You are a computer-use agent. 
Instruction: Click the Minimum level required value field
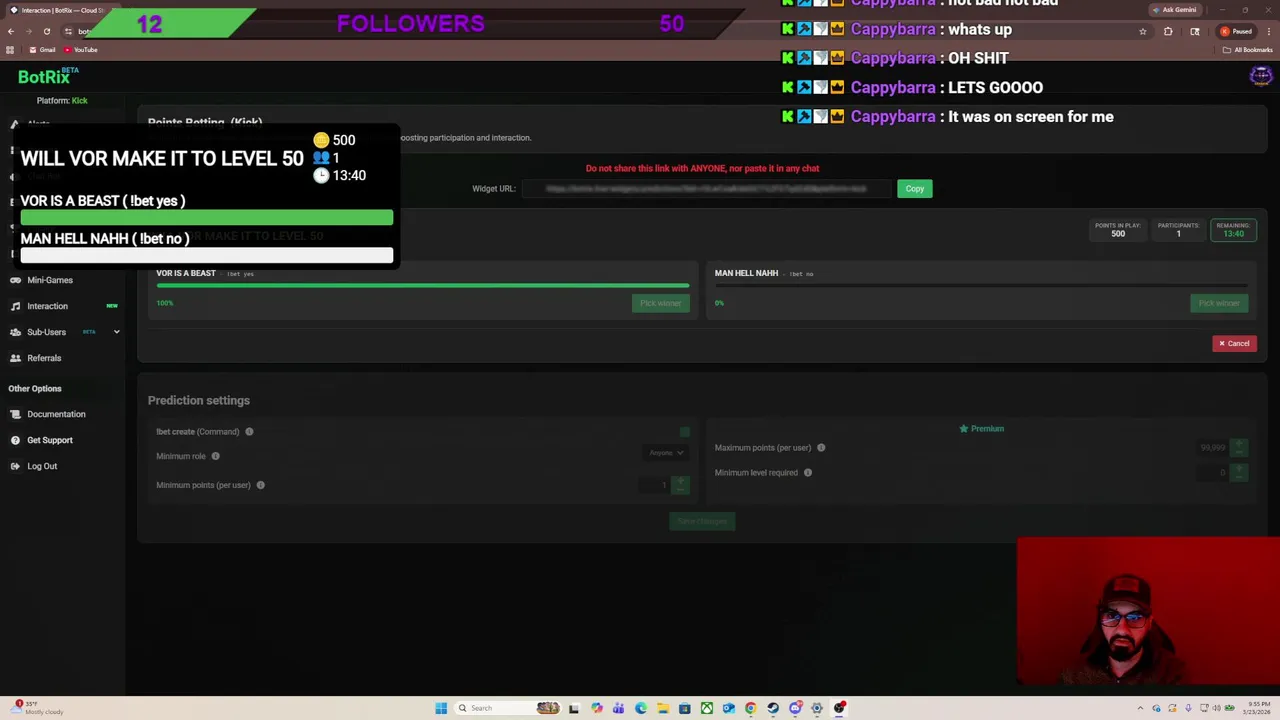click(1213, 473)
